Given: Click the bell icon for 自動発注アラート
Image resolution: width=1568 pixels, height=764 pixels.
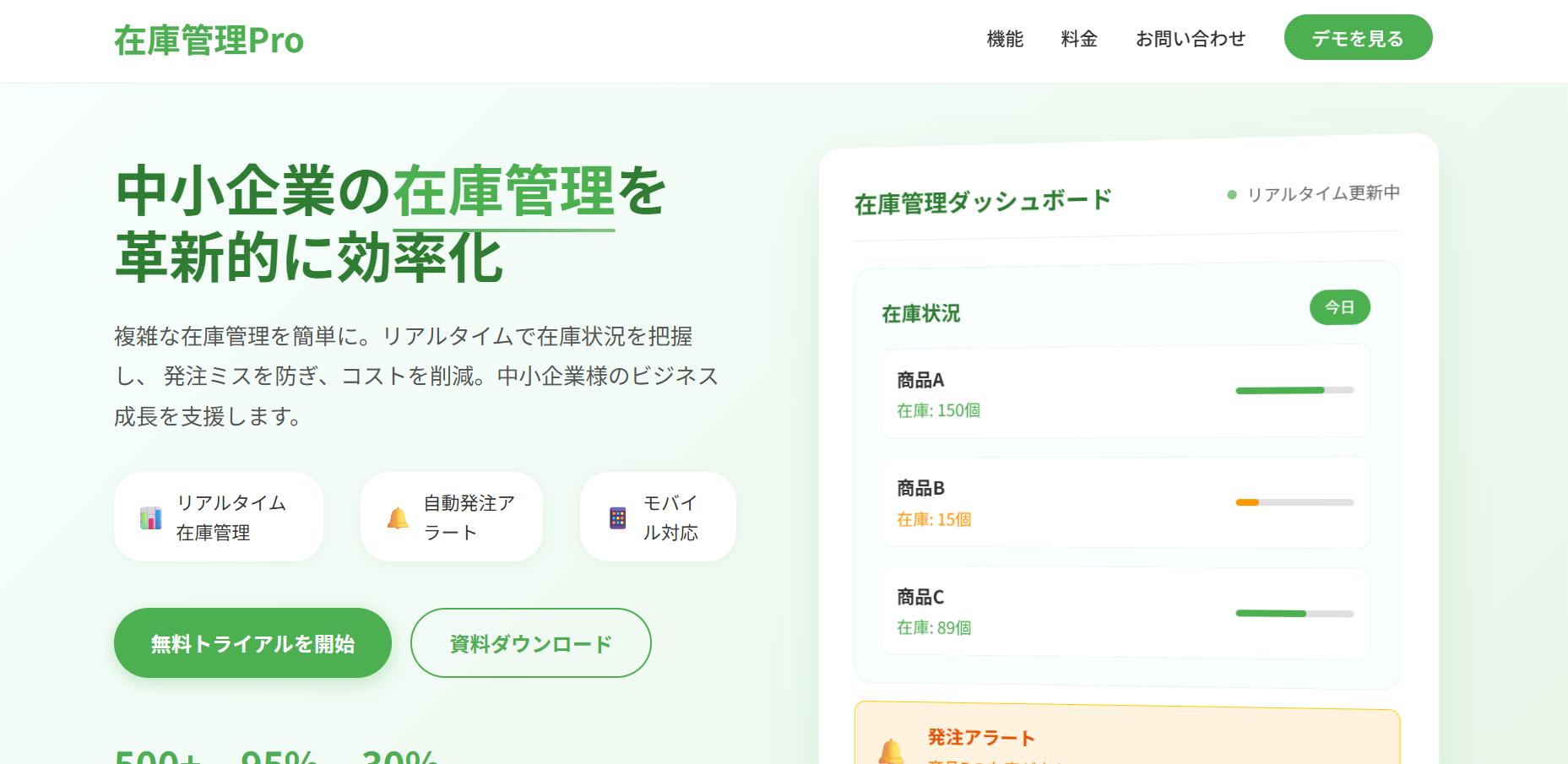Looking at the screenshot, I should 396,517.
